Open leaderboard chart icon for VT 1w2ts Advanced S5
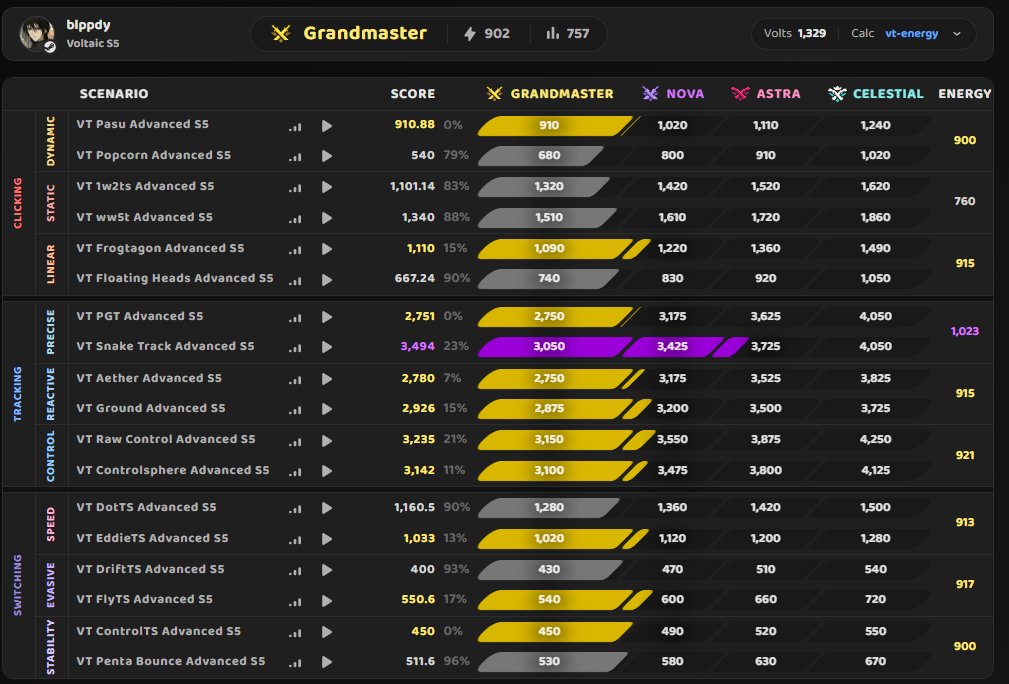The image size is (1009, 684). pyautogui.click(x=295, y=188)
